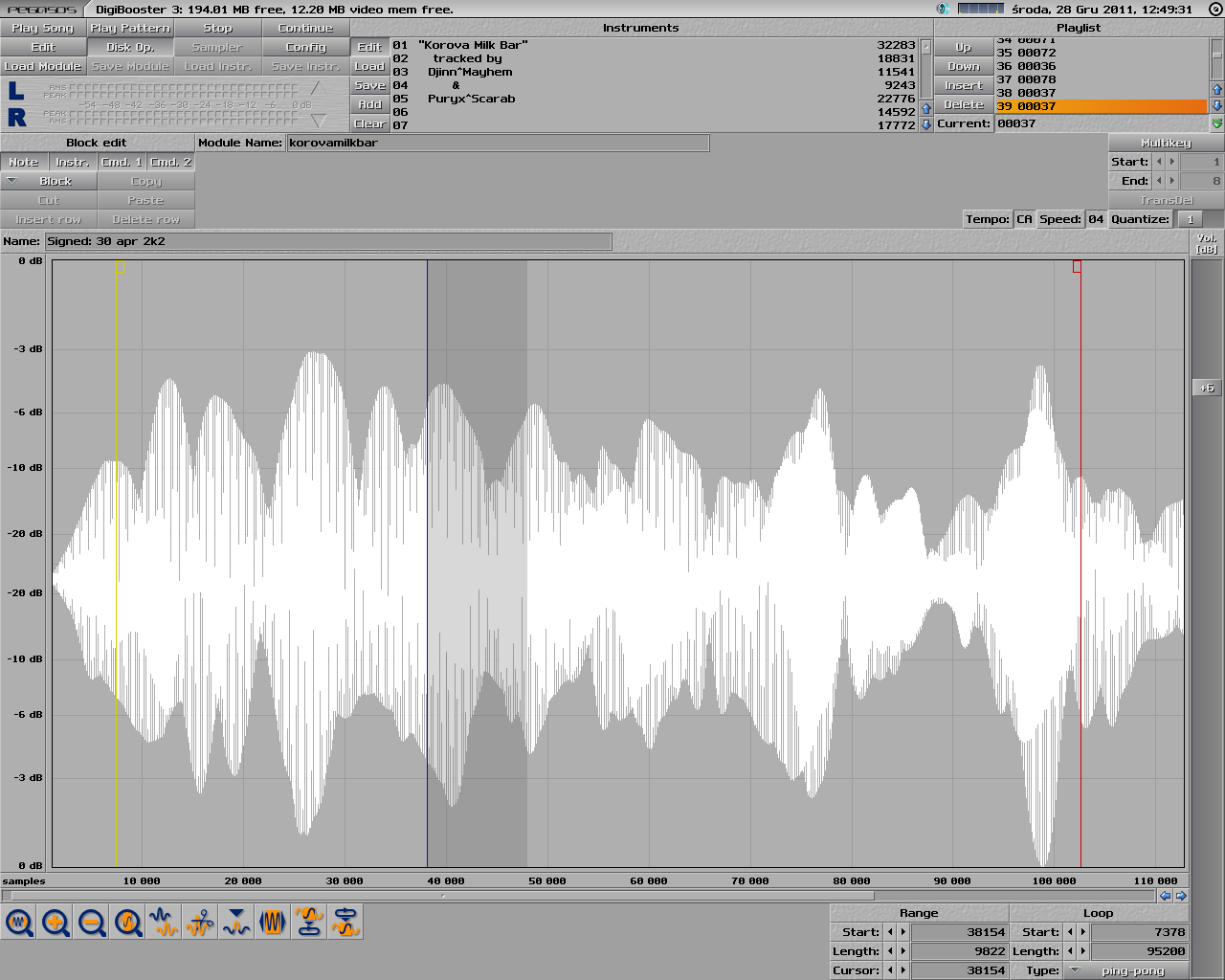Increase Range Start with right arrow
The image size is (1225, 980).
coord(902,932)
